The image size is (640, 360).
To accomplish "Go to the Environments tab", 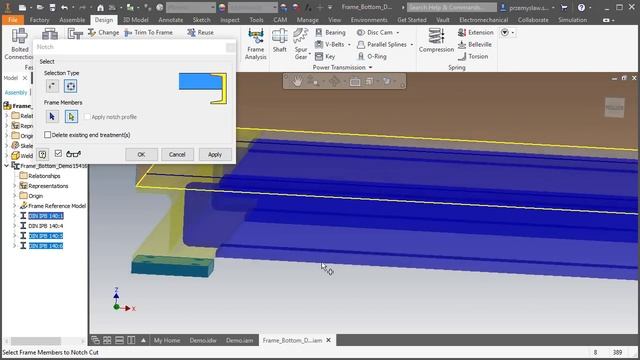I will [369, 20].
